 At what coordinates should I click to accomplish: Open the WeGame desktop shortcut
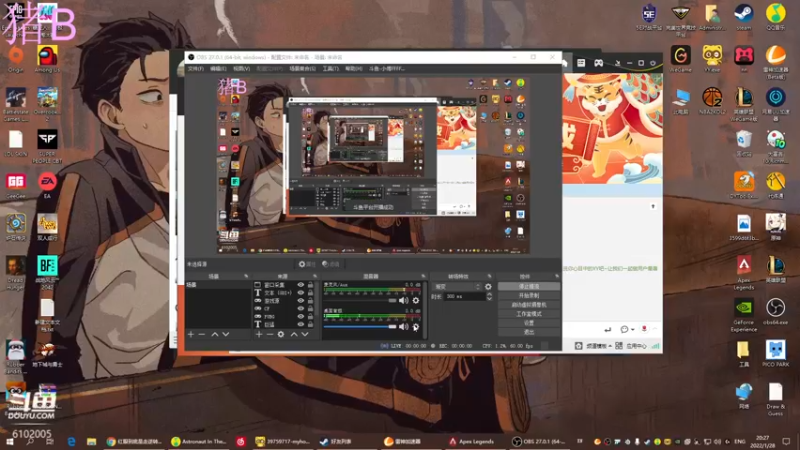click(681, 59)
